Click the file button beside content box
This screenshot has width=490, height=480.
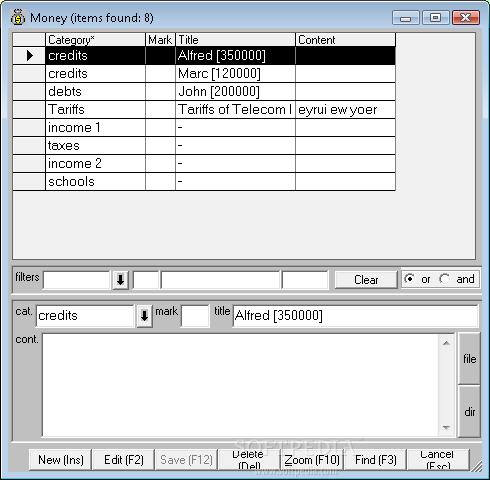click(x=469, y=359)
